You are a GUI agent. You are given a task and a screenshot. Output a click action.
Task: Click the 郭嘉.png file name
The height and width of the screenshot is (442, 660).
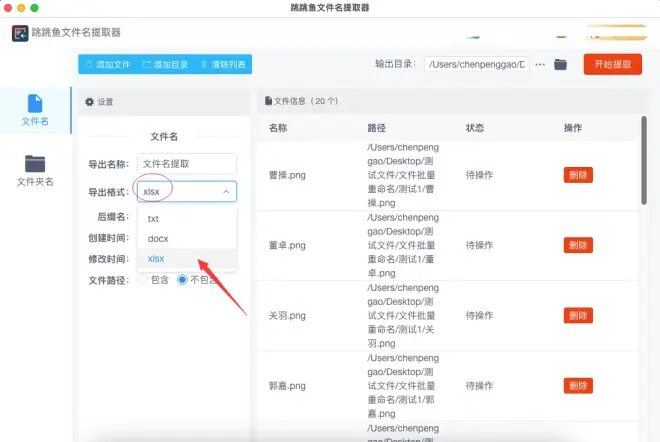click(x=287, y=386)
